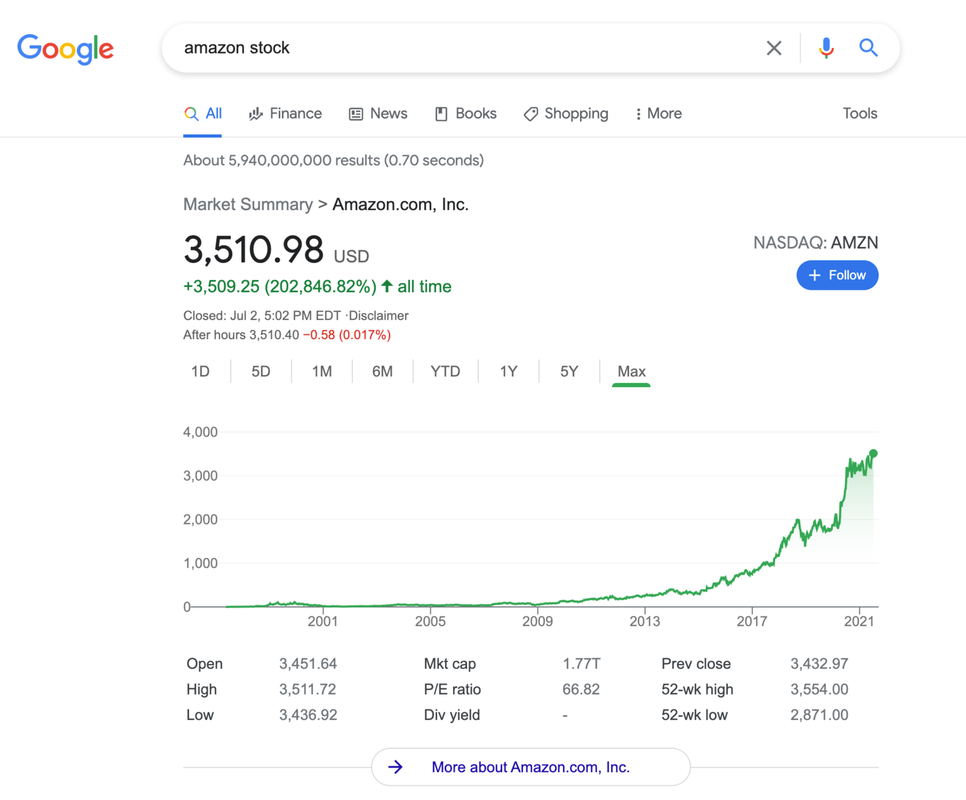Click the After hours 3,510.40 line
The height and width of the screenshot is (800, 966).
pos(287,335)
